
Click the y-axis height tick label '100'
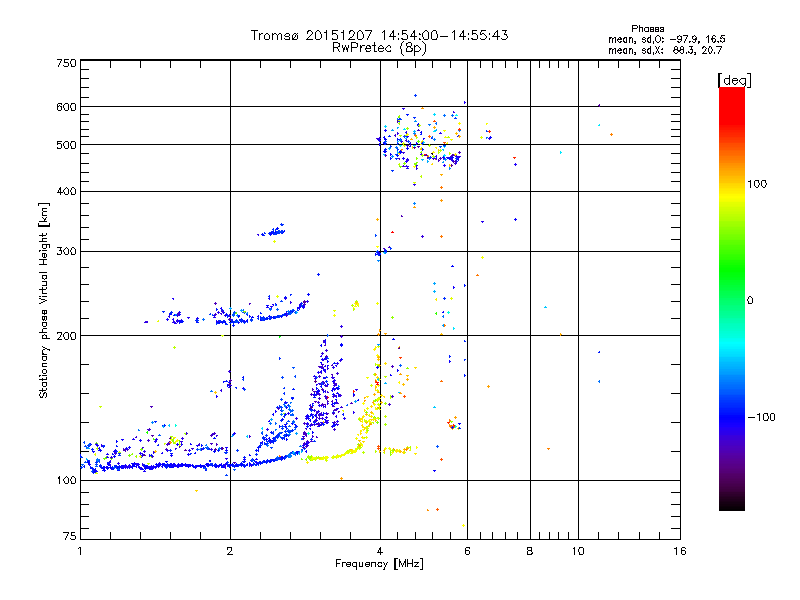click(x=66, y=480)
